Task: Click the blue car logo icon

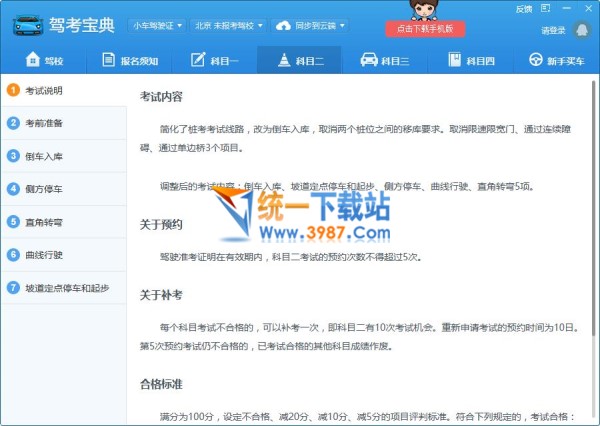Action: (27, 26)
